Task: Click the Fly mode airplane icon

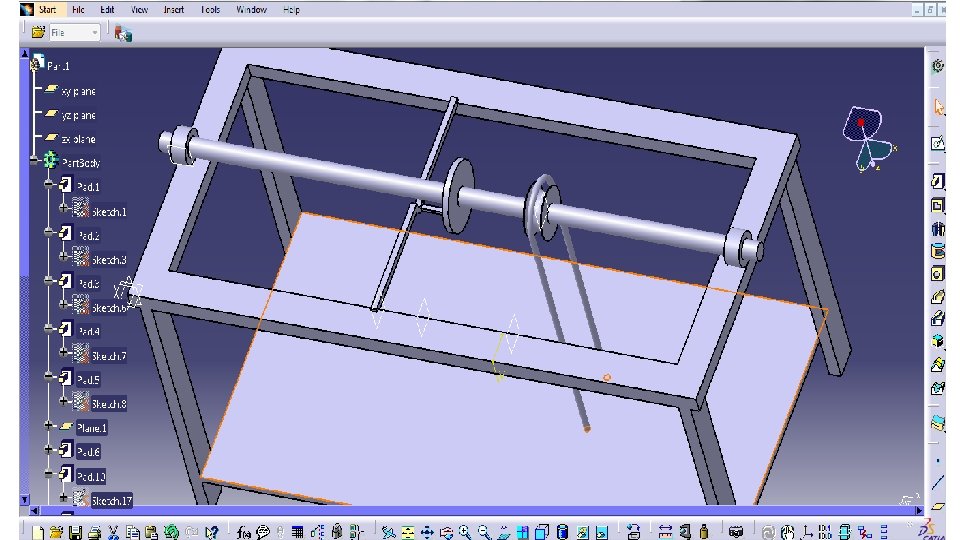Action: pyautogui.click(x=388, y=533)
